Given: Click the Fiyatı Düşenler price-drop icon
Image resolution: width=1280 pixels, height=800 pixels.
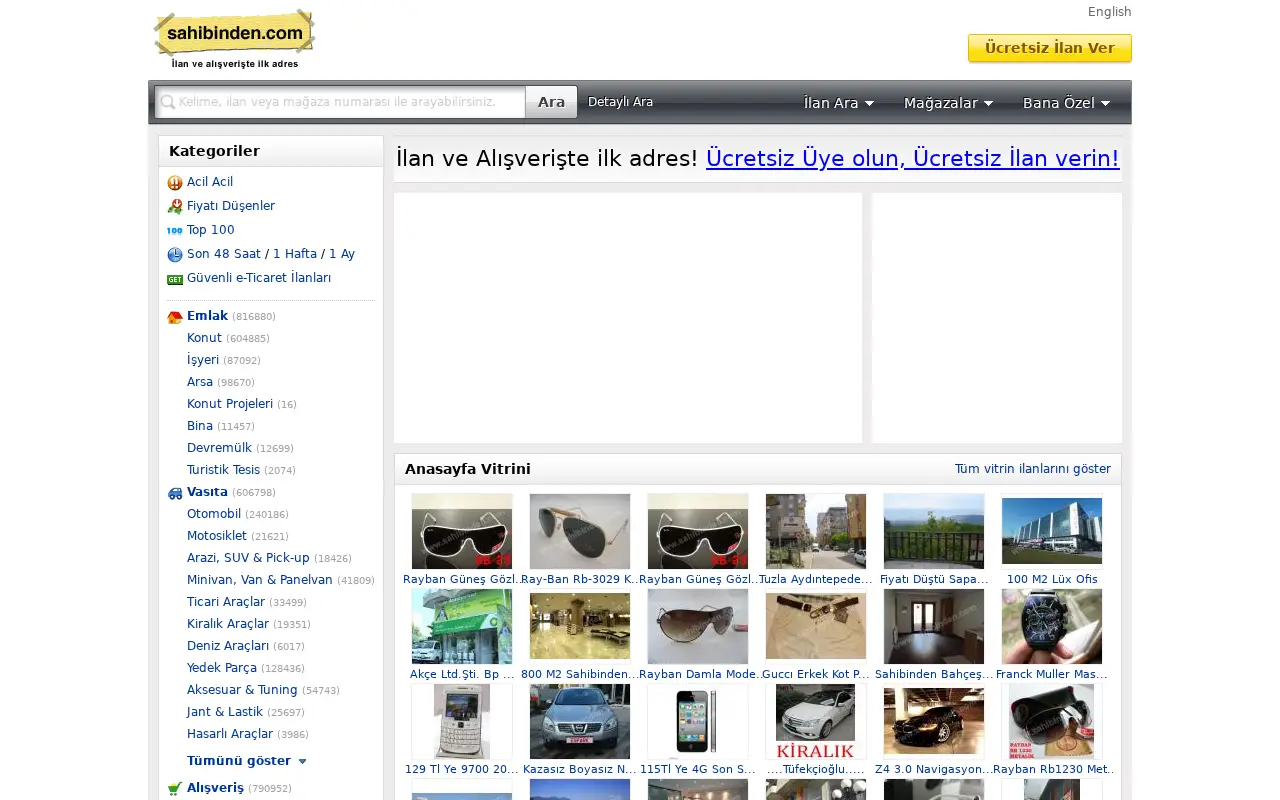Looking at the screenshot, I should (175, 207).
